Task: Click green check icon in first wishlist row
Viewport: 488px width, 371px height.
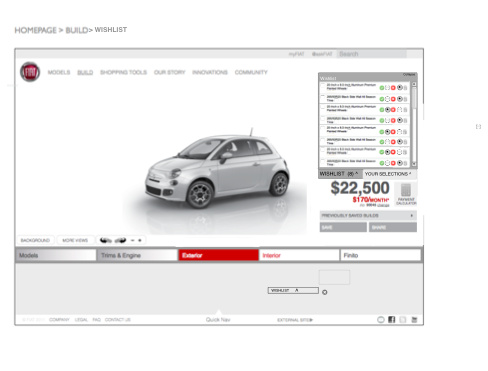Action: [x=382, y=88]
